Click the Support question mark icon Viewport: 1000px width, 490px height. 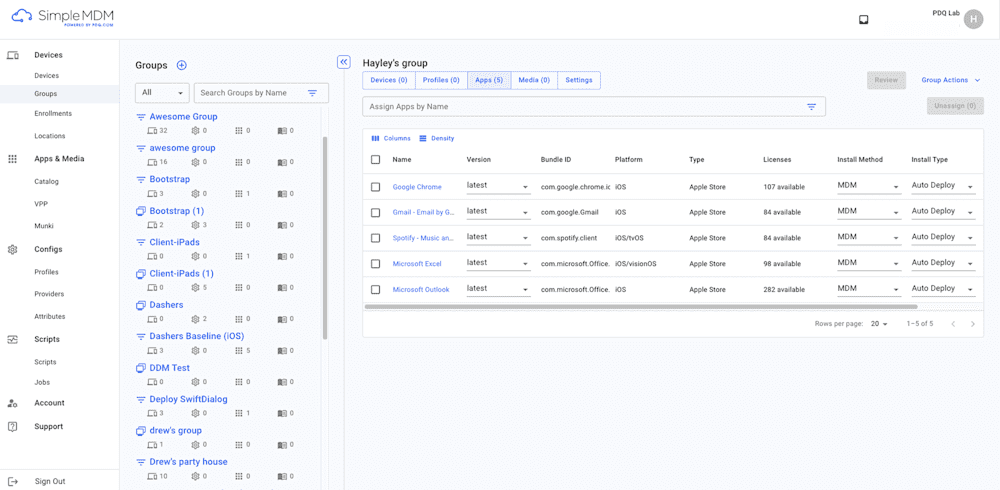(x=12, y=426)
